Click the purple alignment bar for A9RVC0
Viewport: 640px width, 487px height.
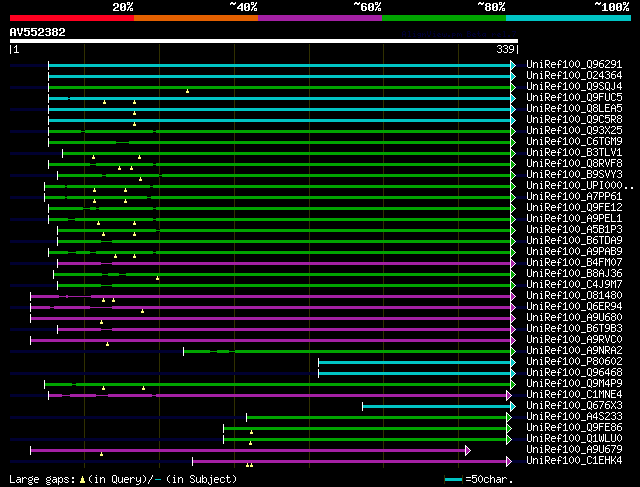(270, 340)
